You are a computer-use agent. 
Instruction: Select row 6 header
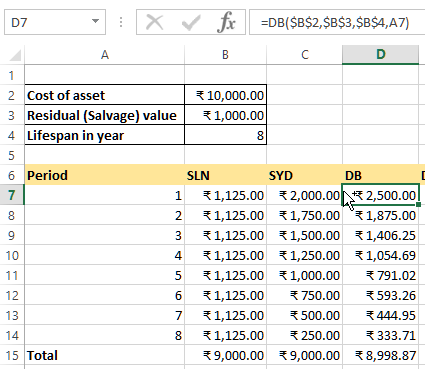tap(12, 175)
